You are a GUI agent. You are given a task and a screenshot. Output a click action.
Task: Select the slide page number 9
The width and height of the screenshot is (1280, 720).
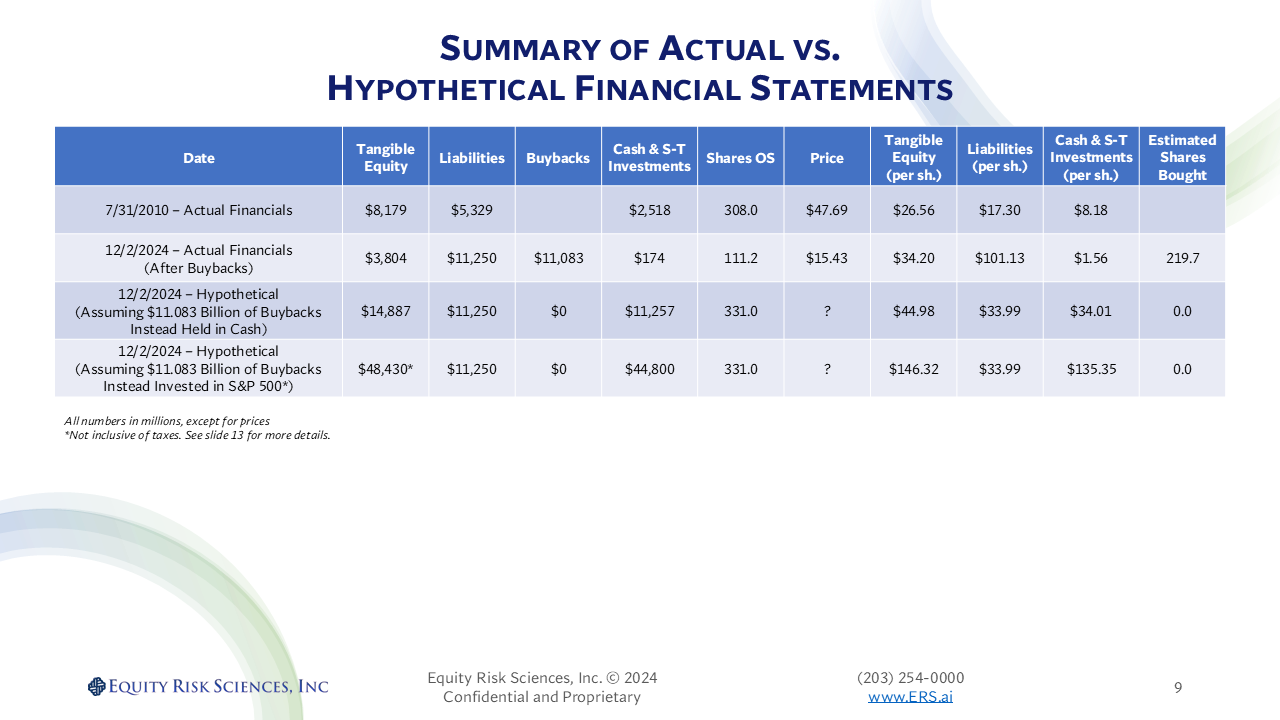click(1178, 687)
